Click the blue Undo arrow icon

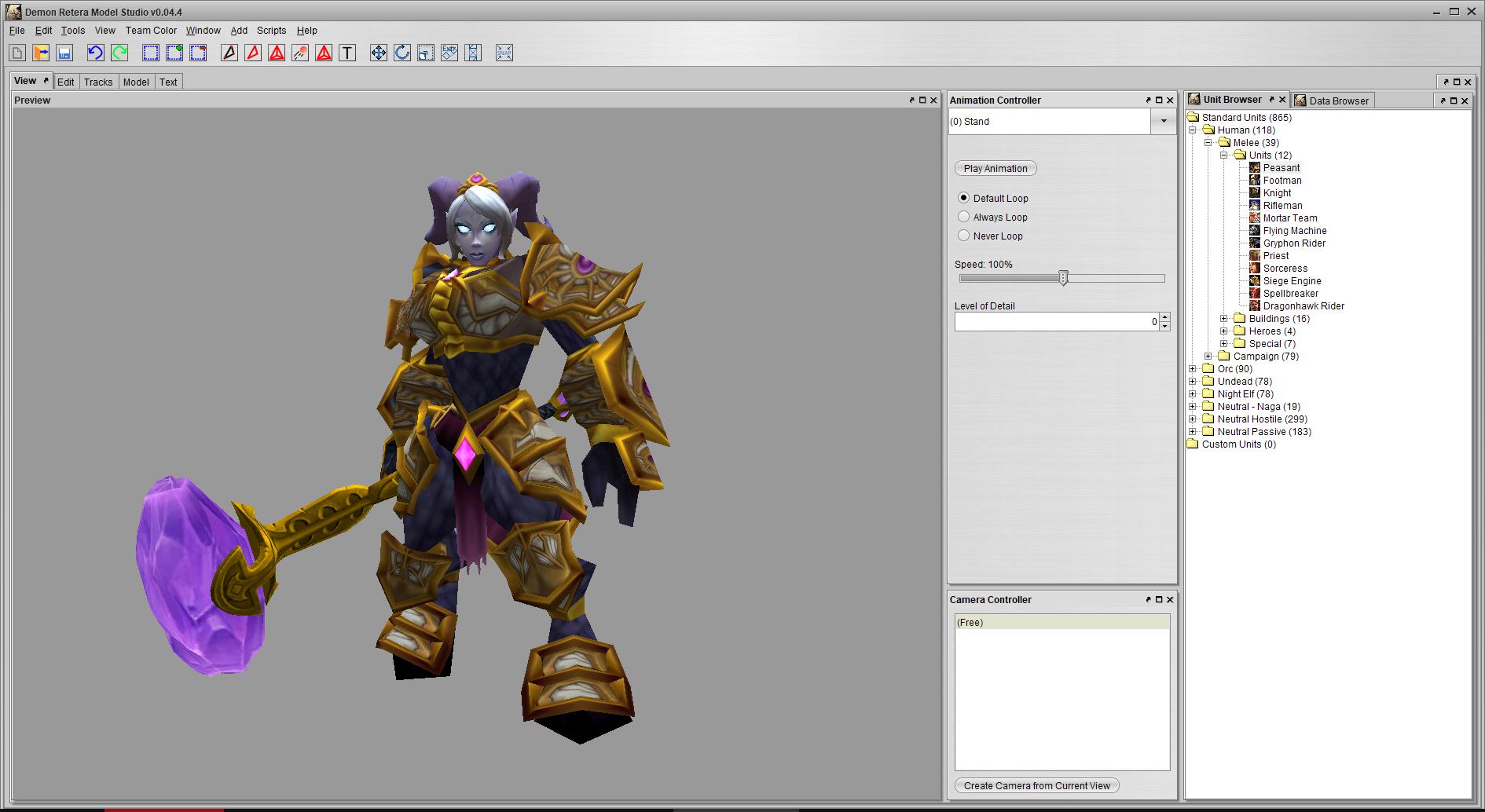tap(96, 53)
